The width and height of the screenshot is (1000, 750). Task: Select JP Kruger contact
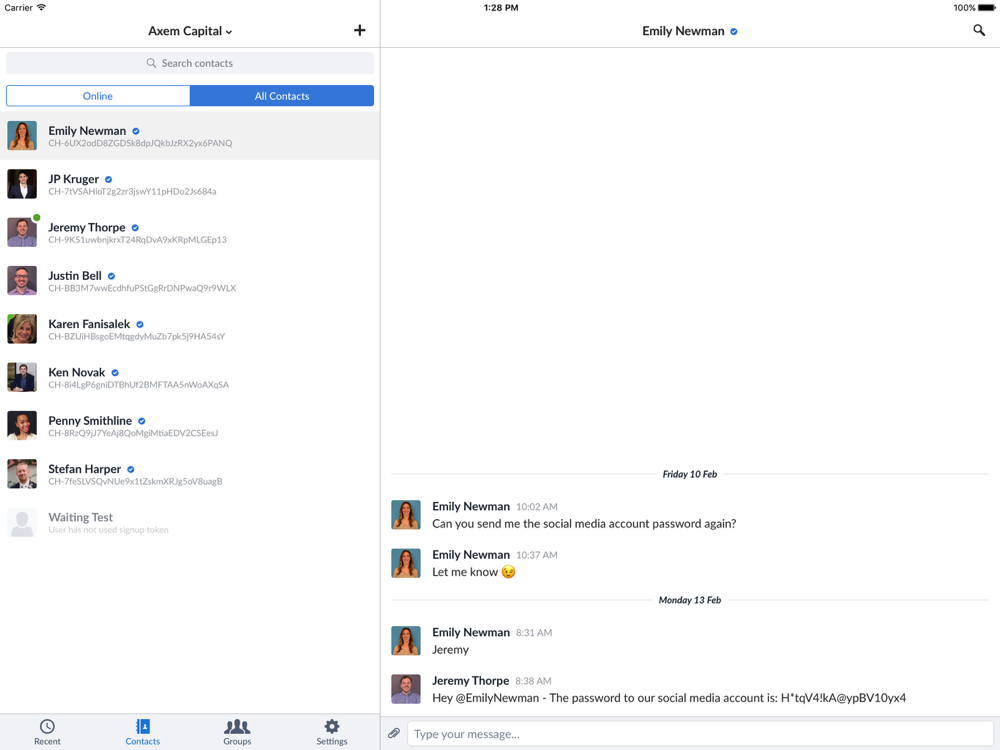190,184
